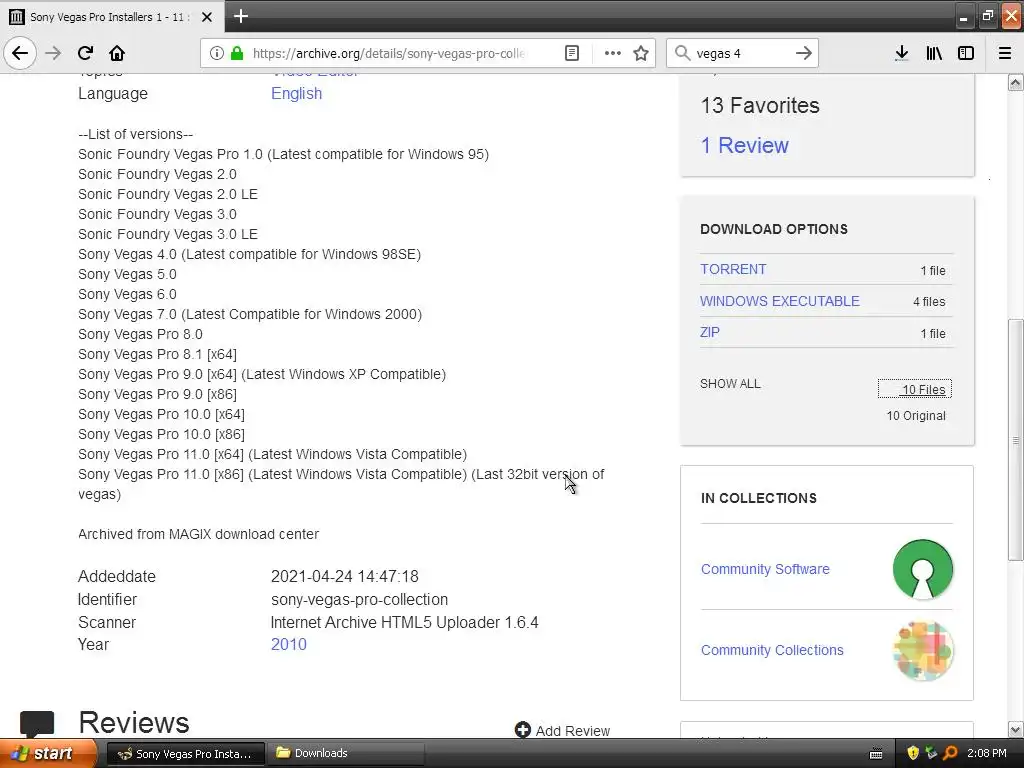Click the Community Software green logo thumbnail

pos(923,569)
